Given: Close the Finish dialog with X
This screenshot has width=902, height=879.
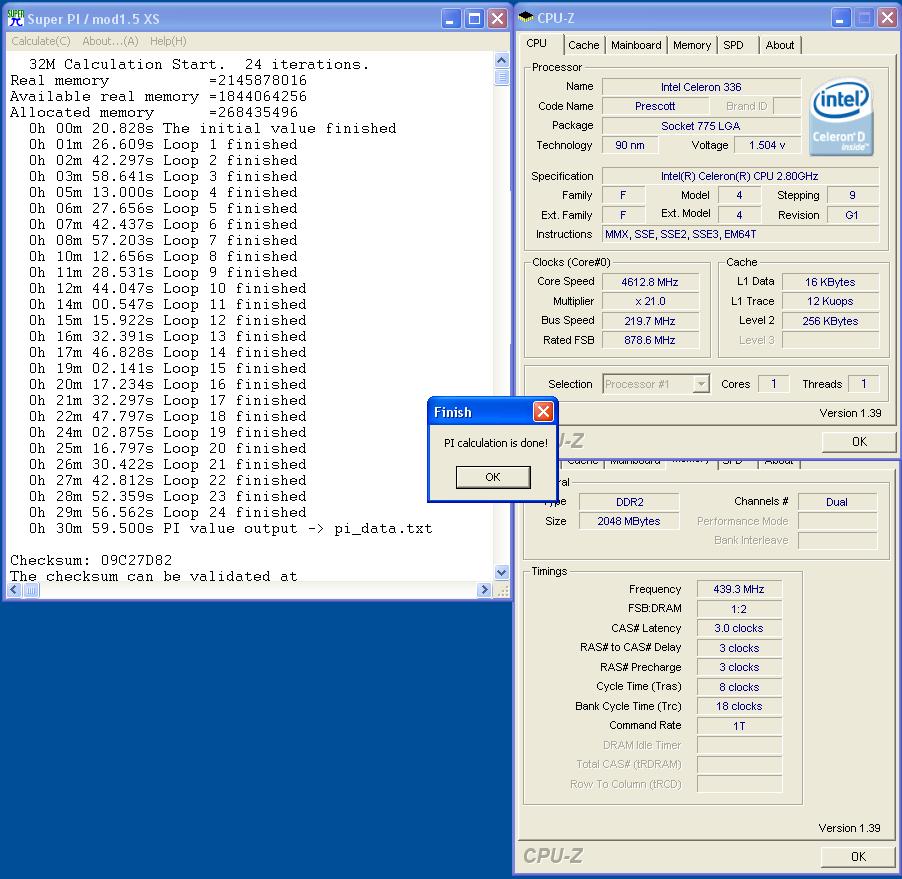Looking at the screenshot, I should click(543, 411).
